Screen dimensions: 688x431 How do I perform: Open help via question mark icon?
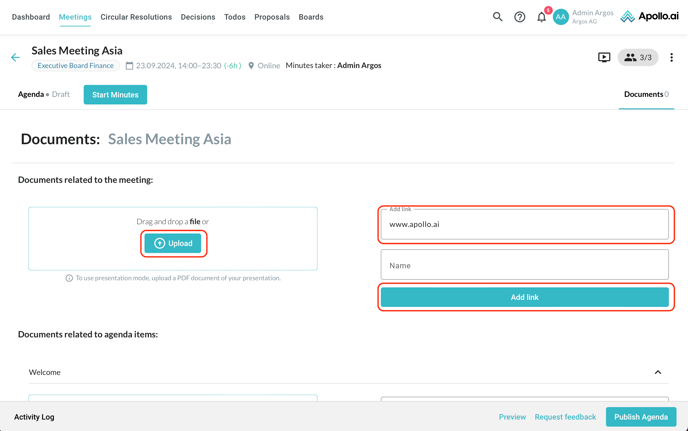tap(519, 17)
